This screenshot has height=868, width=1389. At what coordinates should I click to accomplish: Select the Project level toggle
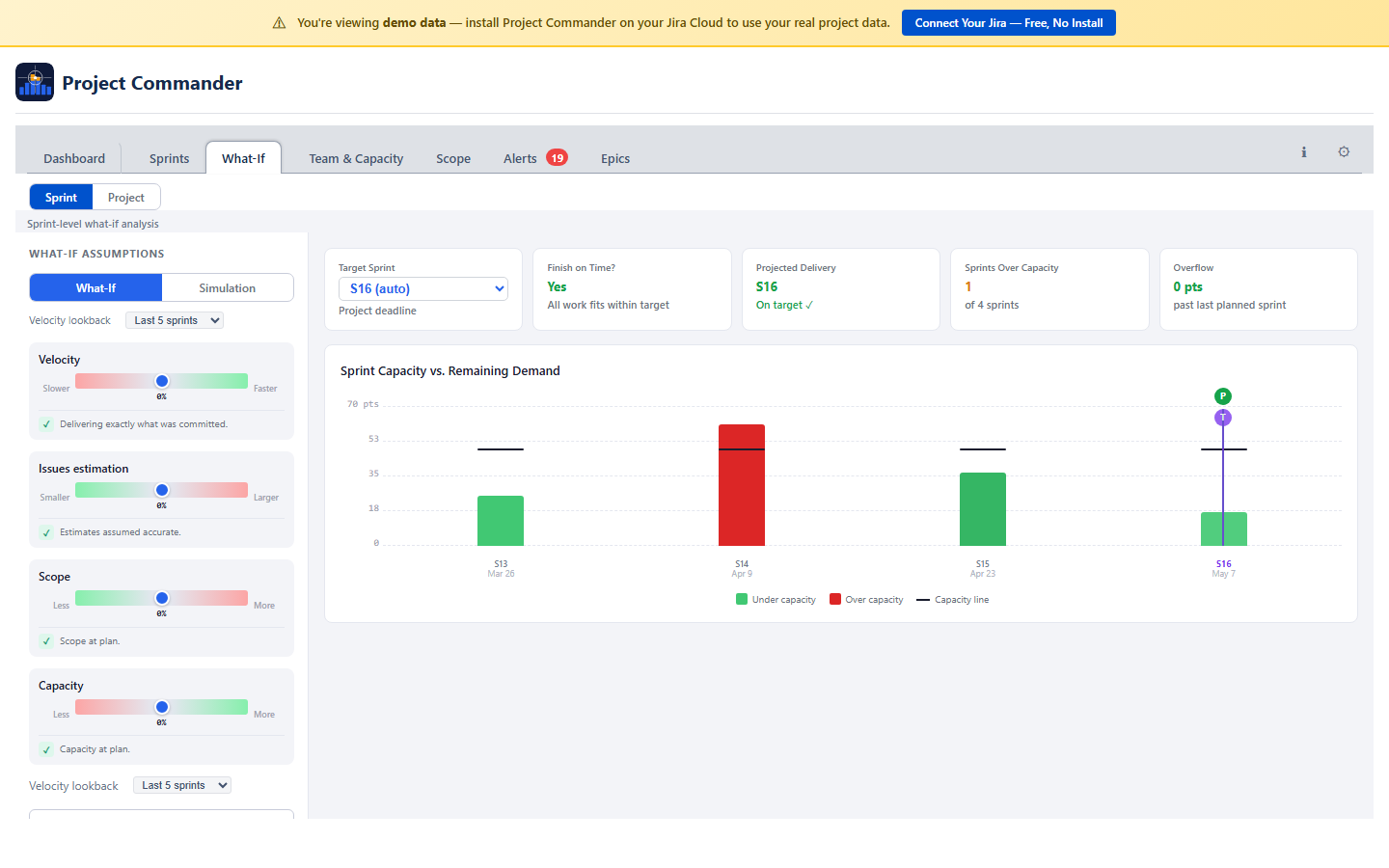pyautogui.click(x=125, y=198)
